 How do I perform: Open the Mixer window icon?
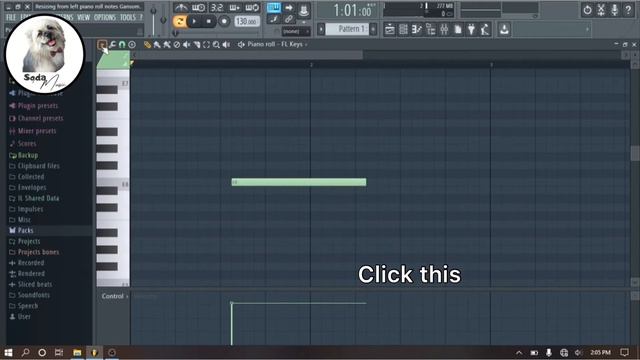click(x=444, y=29)
